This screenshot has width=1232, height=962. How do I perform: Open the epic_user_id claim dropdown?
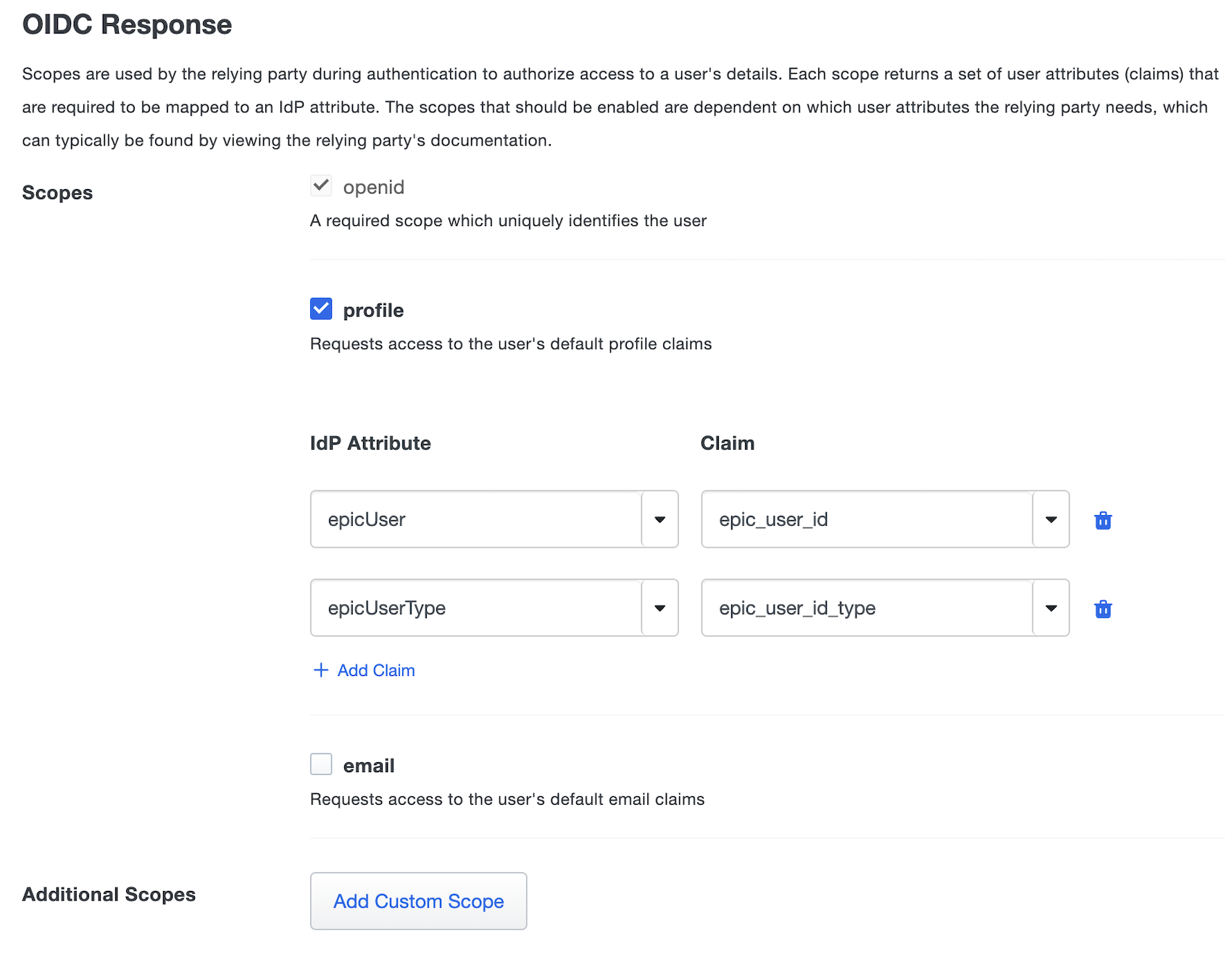[x=1050, y=519]
